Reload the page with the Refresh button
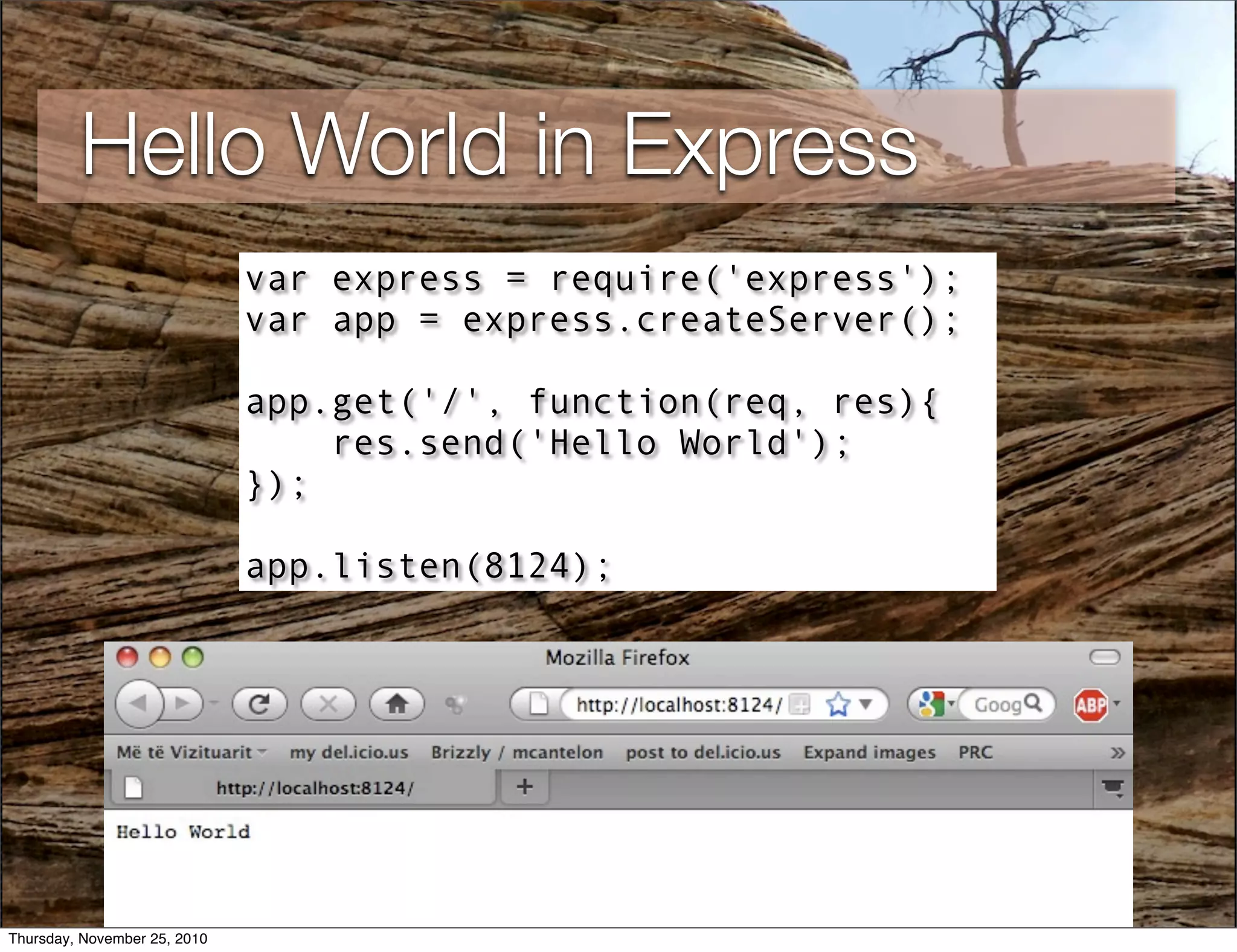The height and width of the screenshot is (952, 1237). point(260,704)
